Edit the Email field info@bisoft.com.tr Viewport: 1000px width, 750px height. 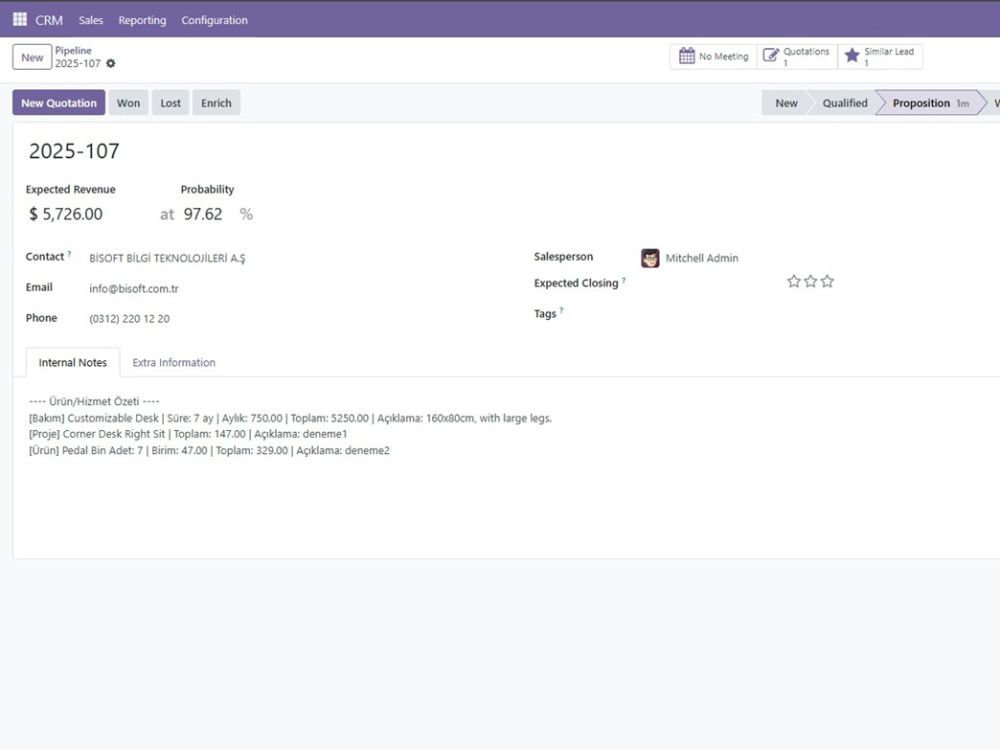134,288
